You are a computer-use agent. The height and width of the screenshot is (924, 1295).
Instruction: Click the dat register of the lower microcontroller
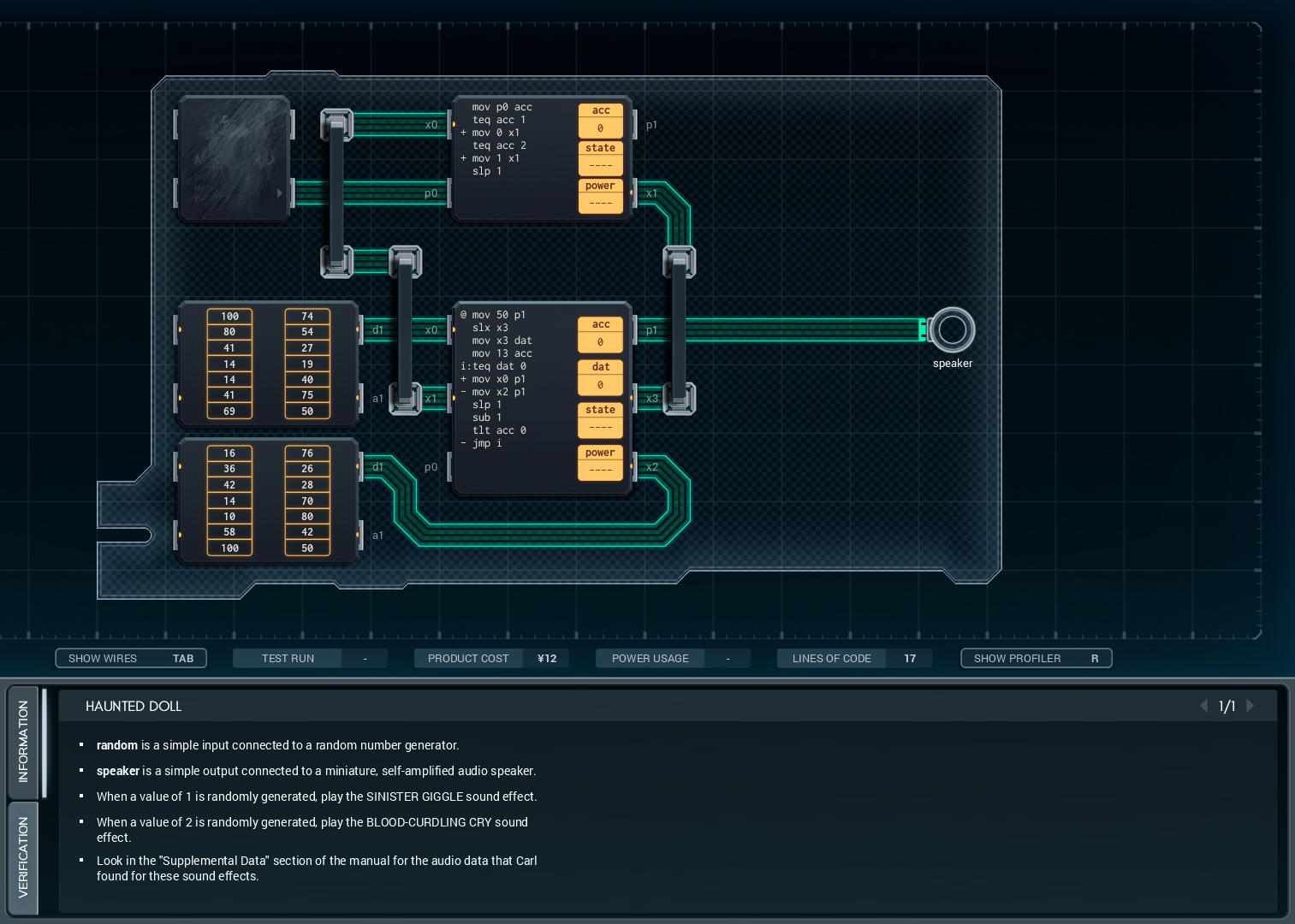click(x=600, y=377)
